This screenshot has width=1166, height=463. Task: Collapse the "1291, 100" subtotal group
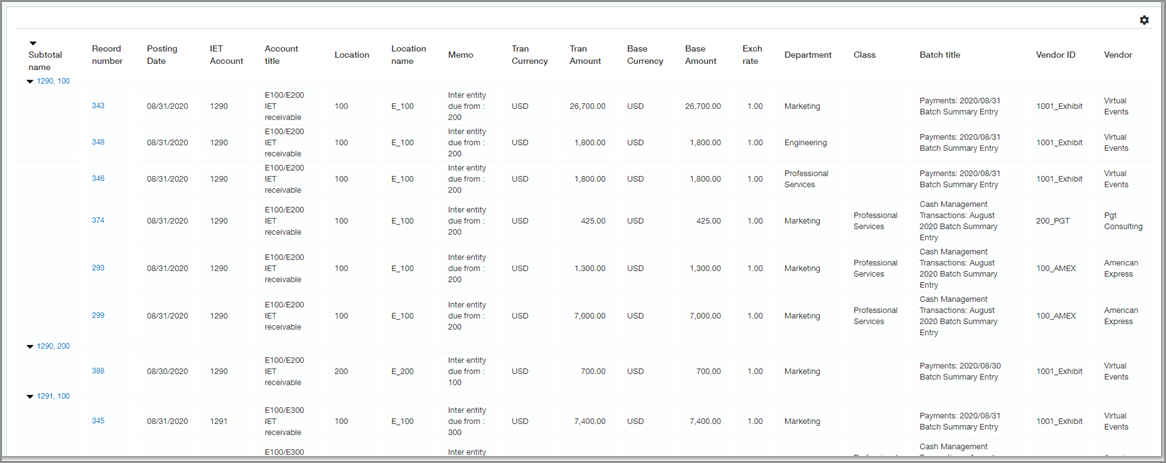pos(30,396)
